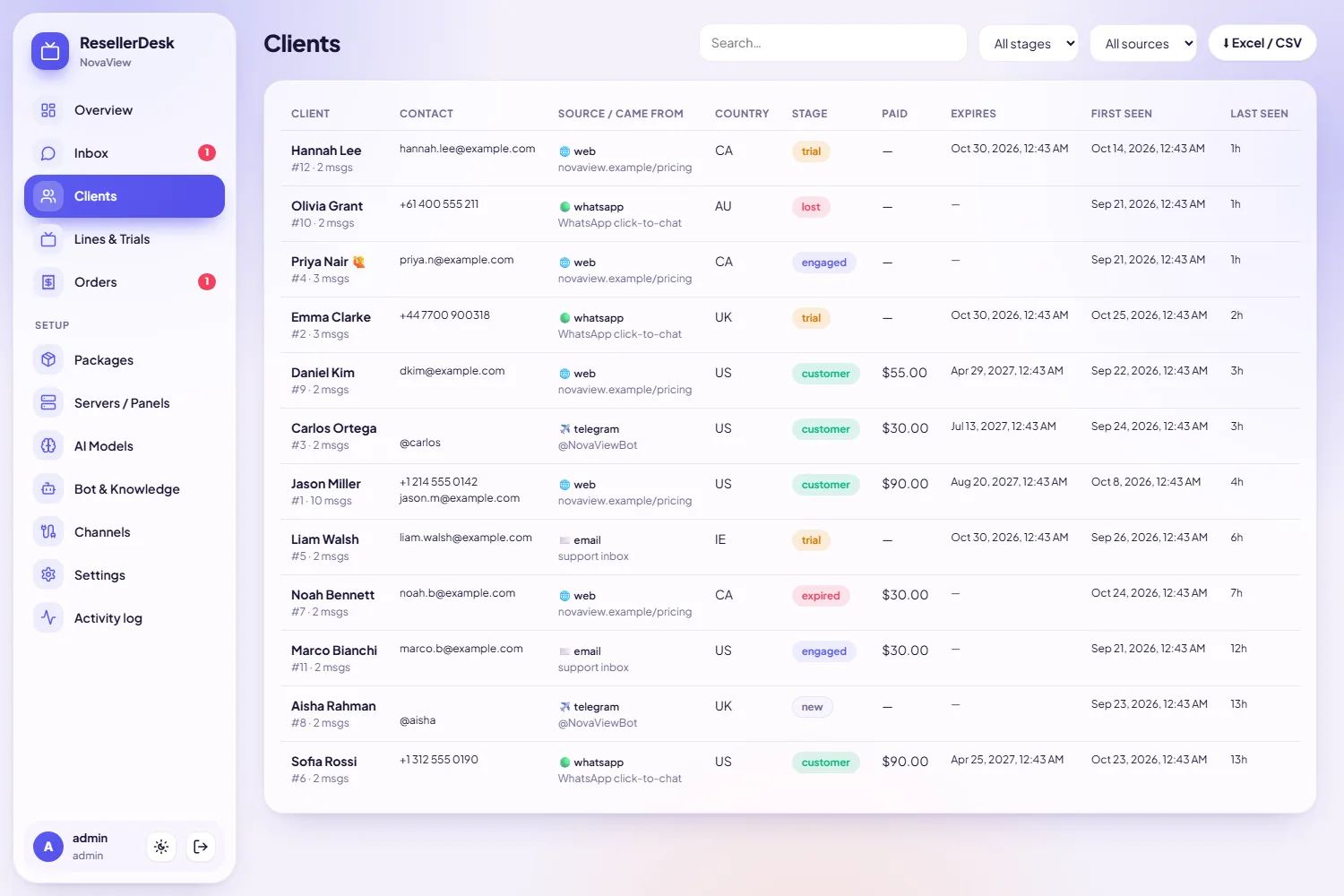Navigate to Activity log

[125, 618]
